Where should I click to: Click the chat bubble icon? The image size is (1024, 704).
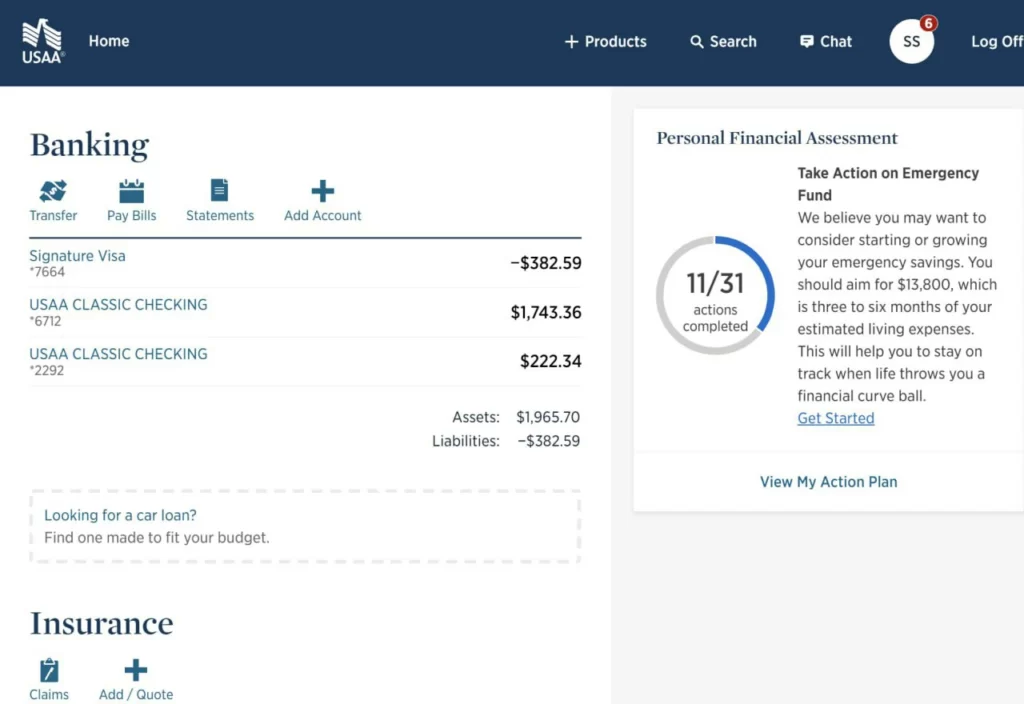pos(807,42)
